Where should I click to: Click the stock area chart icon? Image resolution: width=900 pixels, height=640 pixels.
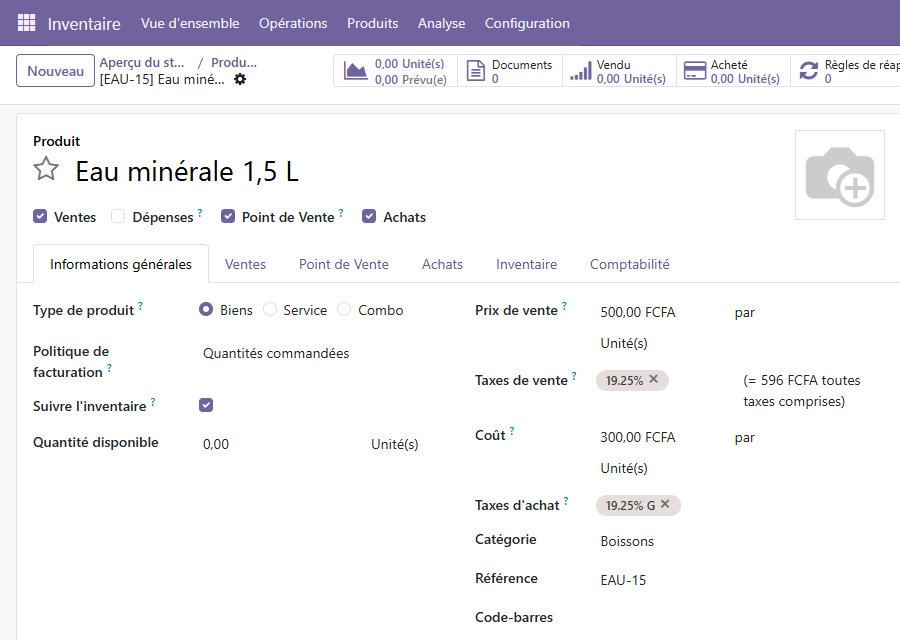point(355,71)
